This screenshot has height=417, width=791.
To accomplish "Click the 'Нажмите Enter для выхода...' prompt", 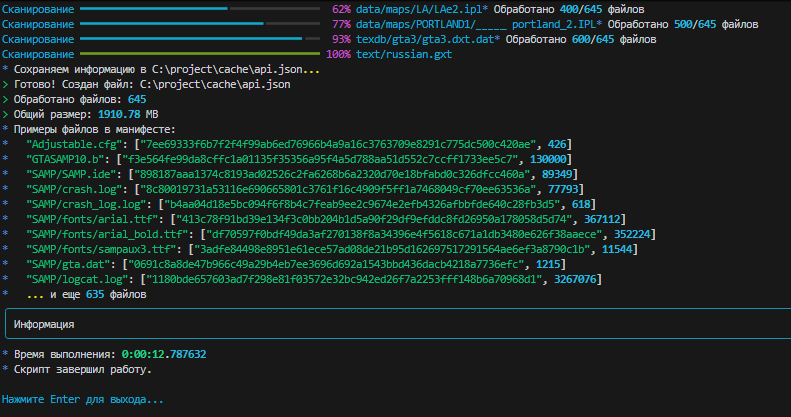I will coord(83,399).
